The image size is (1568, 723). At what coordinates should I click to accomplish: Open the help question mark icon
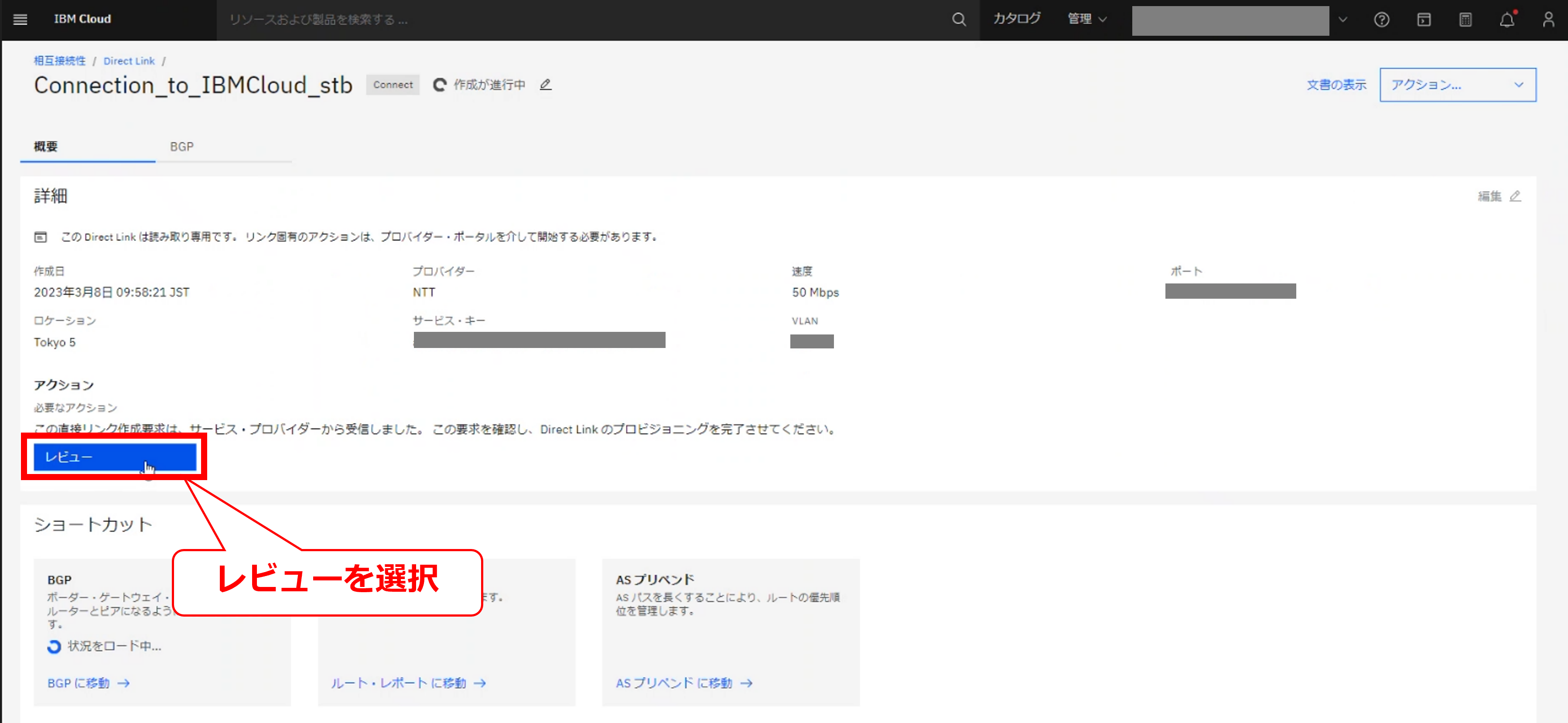(x=1381, y=20)
